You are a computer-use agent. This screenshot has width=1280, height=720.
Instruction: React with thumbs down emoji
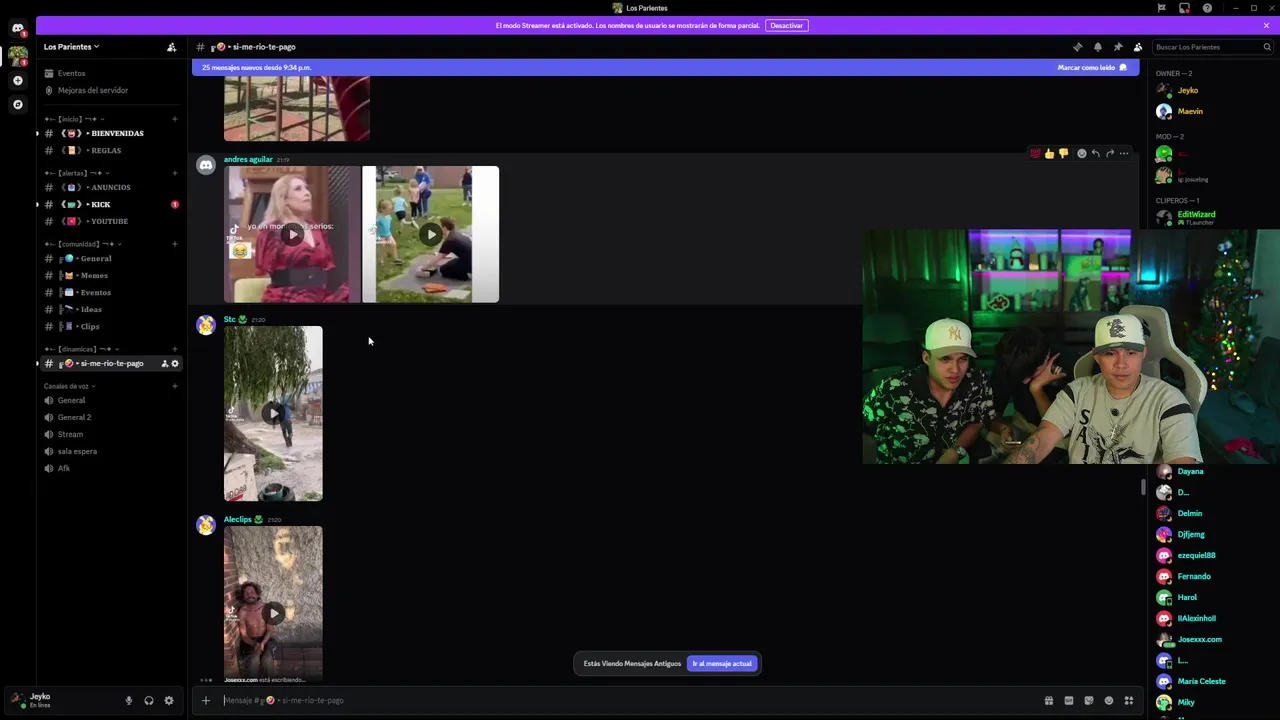(1063, 153)
